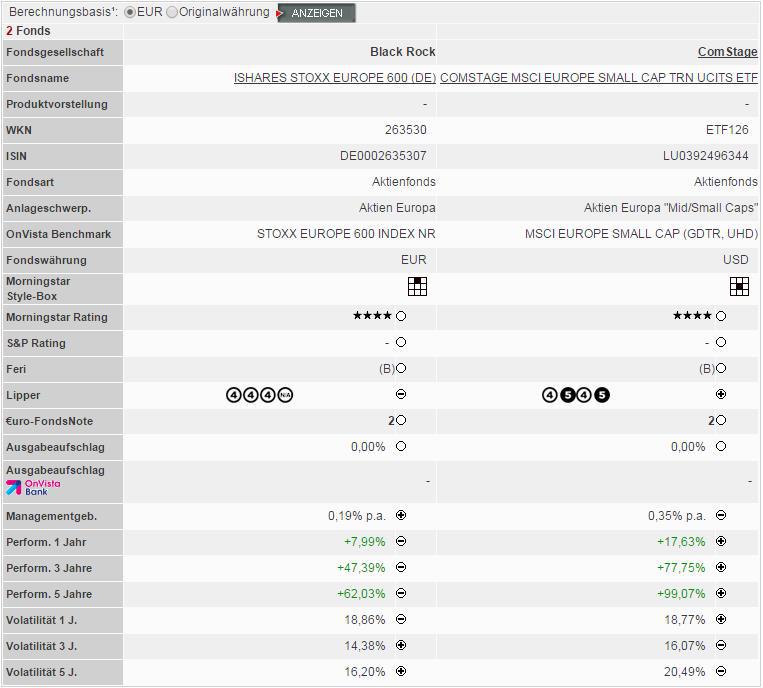763x688 pixels.
Task: Click the OnVista Bank logo
Action: (33, 488)
